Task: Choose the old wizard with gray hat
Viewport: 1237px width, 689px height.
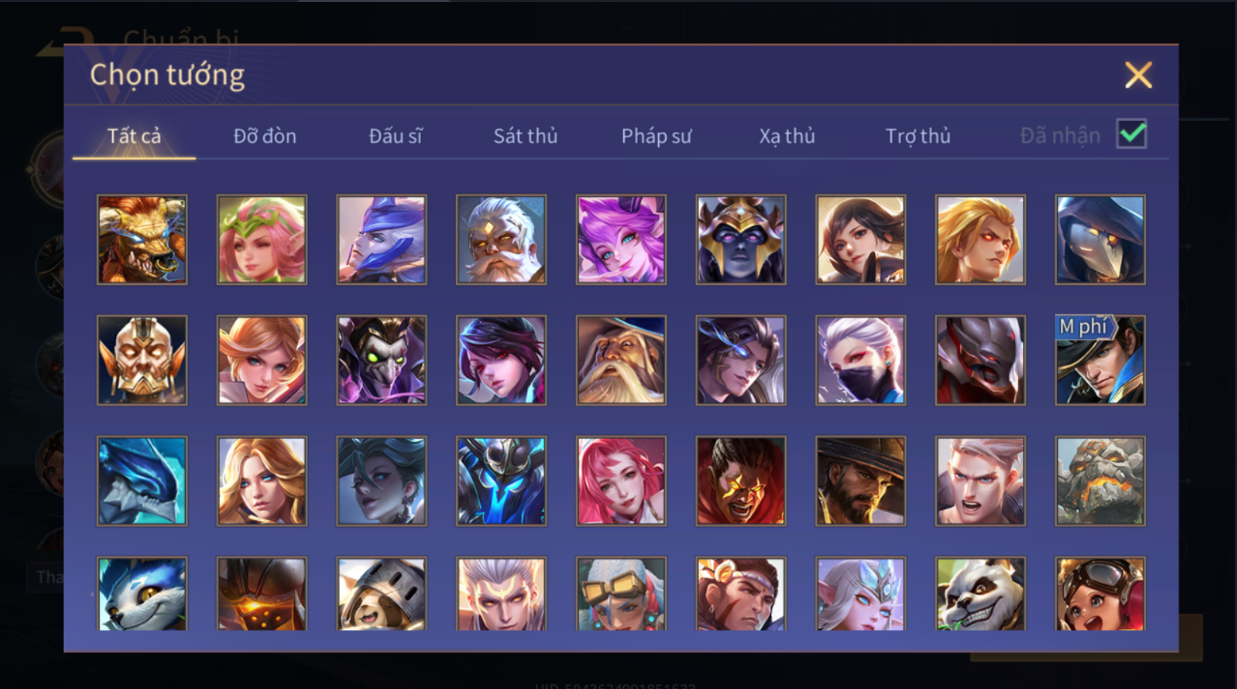Action: [x=621, y=360]
